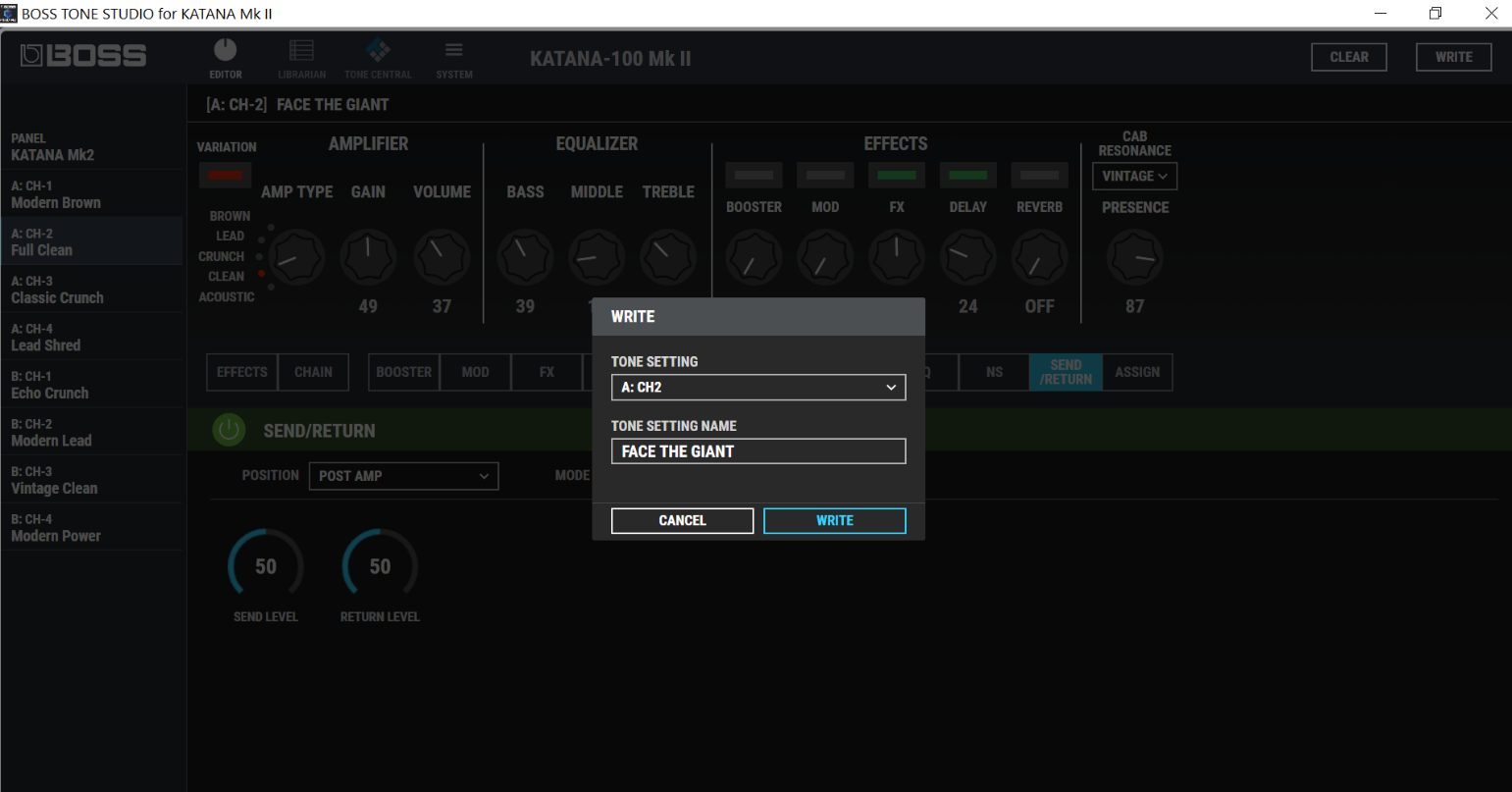Click Cancel in the Write dialog
The image size is (1512, 792).
[682, 520]
